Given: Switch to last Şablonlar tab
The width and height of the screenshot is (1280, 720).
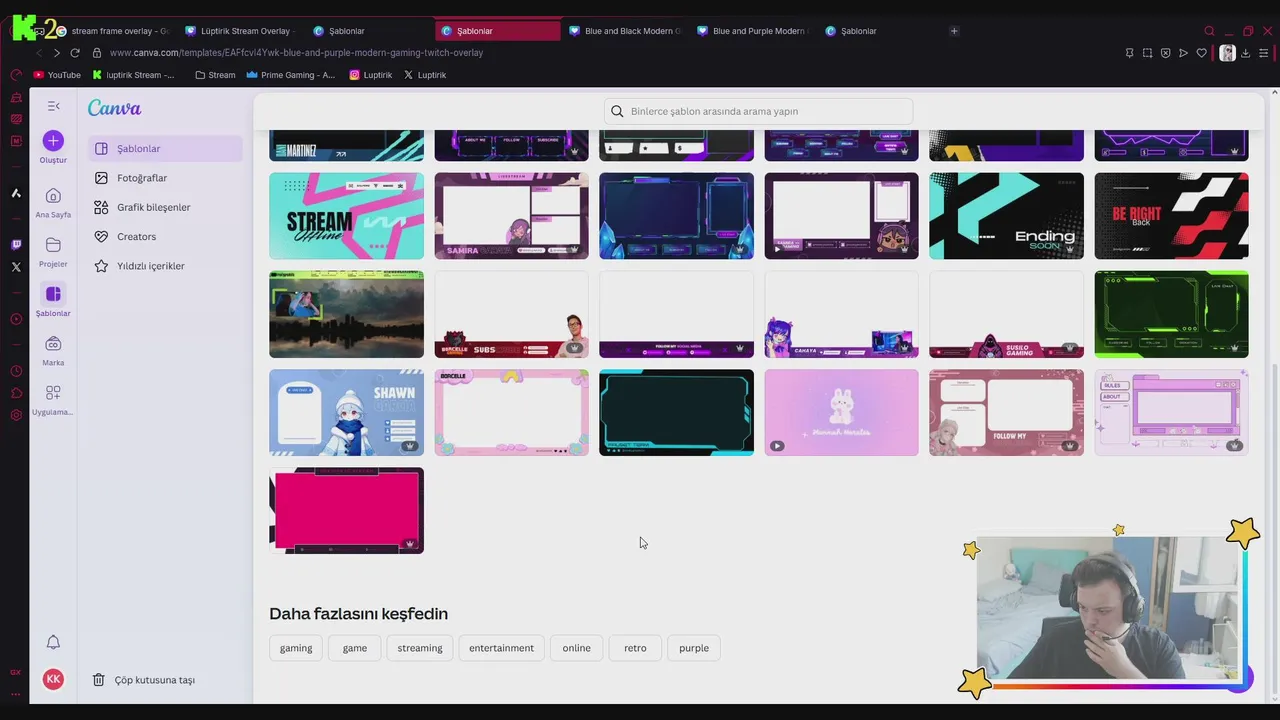Looking at the screenshot, I should (x=881, y=31).
